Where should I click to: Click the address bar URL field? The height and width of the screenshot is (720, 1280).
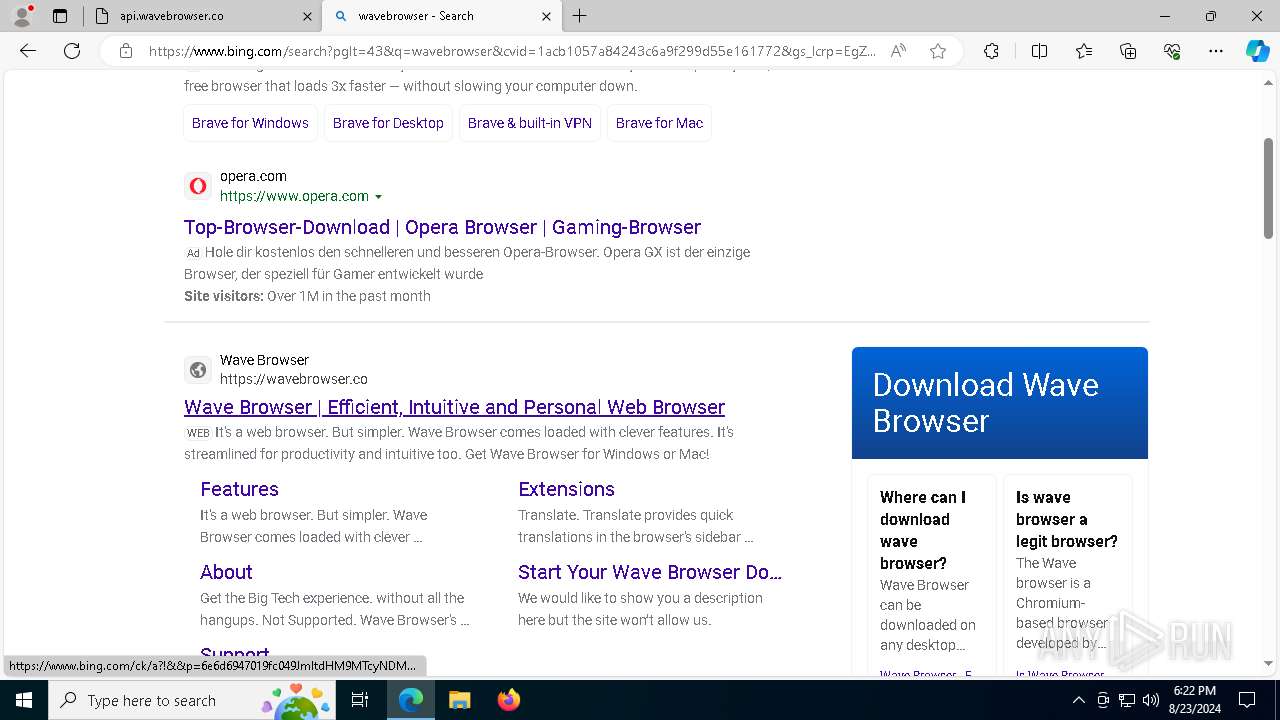tap(512, 51)
